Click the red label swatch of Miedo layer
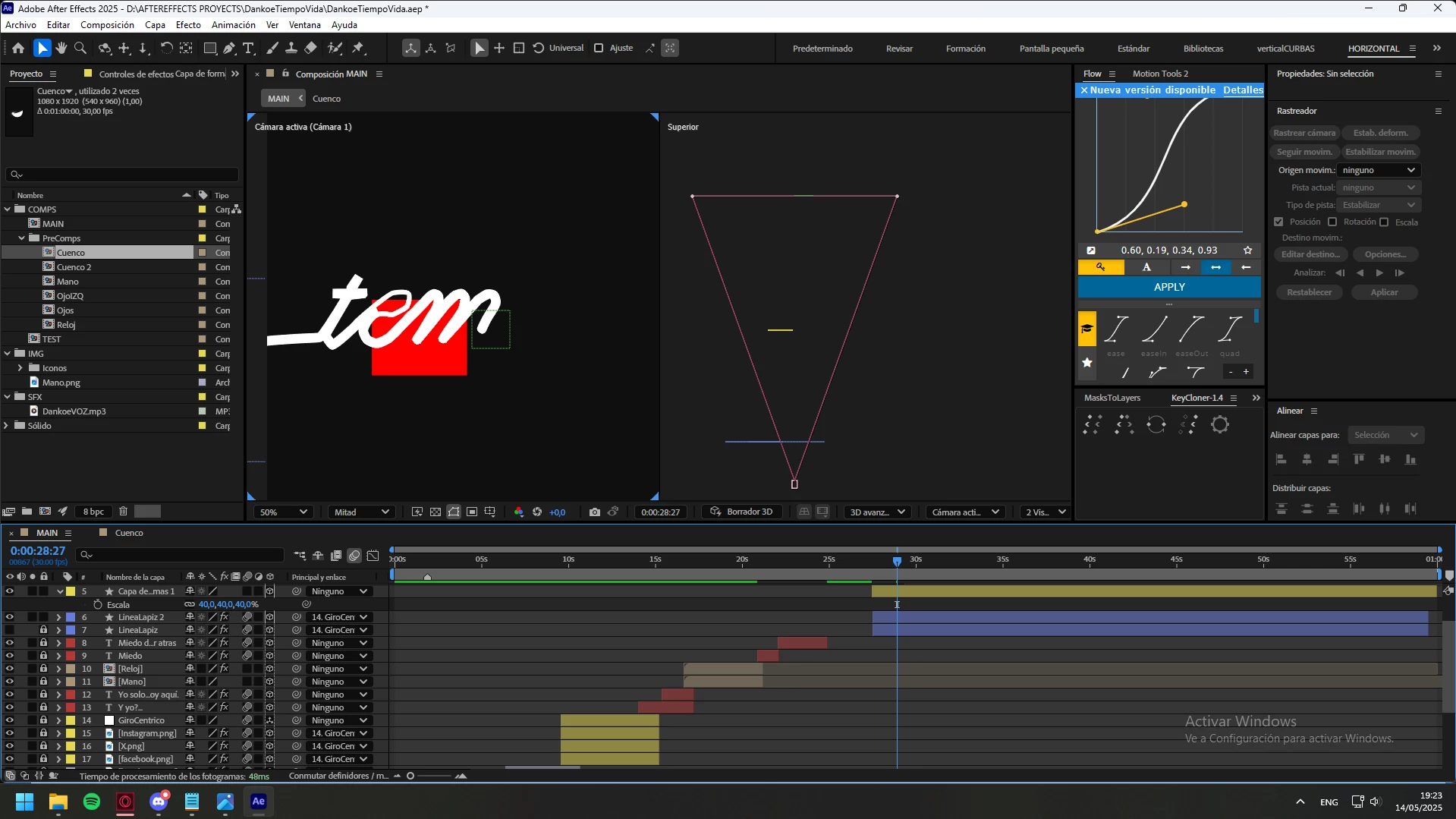Screen dimensions: 1456x819 (x=71, y=656)
